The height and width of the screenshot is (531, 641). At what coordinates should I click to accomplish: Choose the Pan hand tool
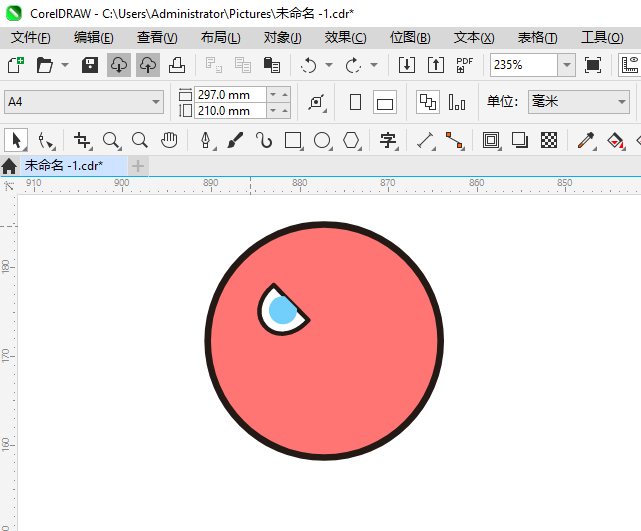(170, 140)
